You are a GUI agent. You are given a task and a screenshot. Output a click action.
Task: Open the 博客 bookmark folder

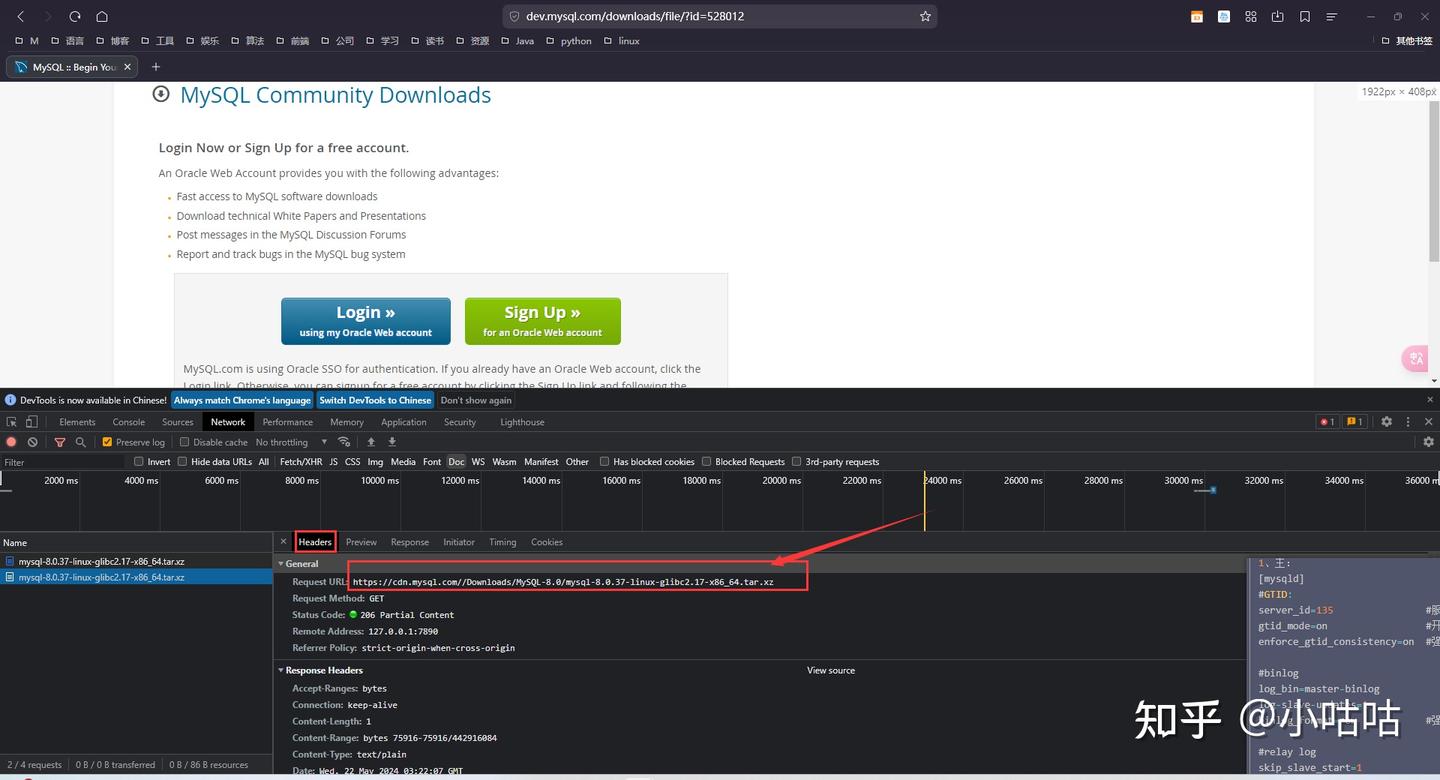tap(112, 41)
